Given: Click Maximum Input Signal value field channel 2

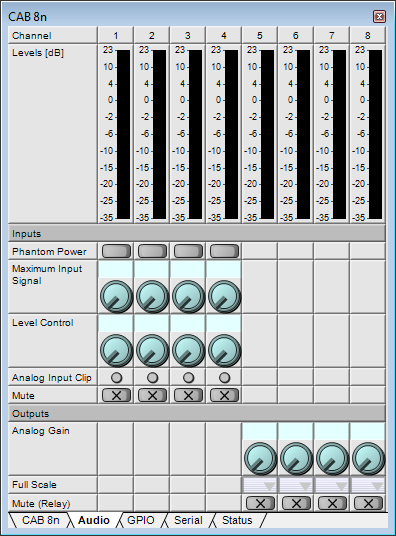Looking at the screenshot, I should coord(152,269).
